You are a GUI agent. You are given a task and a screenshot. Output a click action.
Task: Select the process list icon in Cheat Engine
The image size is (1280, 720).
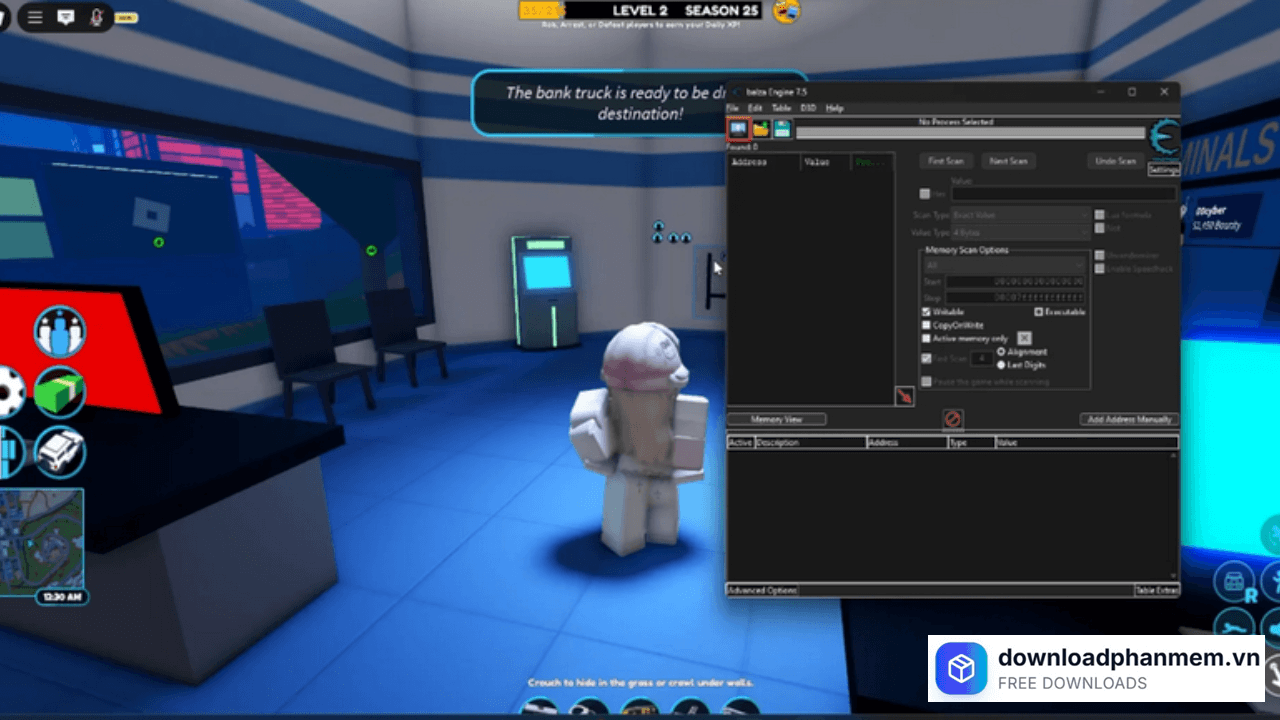(738, 129)
